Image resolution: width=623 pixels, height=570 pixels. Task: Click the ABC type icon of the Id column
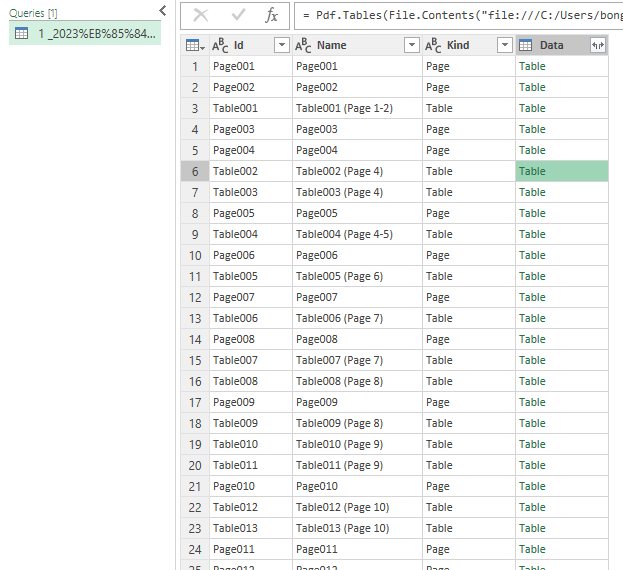[220, 45]
